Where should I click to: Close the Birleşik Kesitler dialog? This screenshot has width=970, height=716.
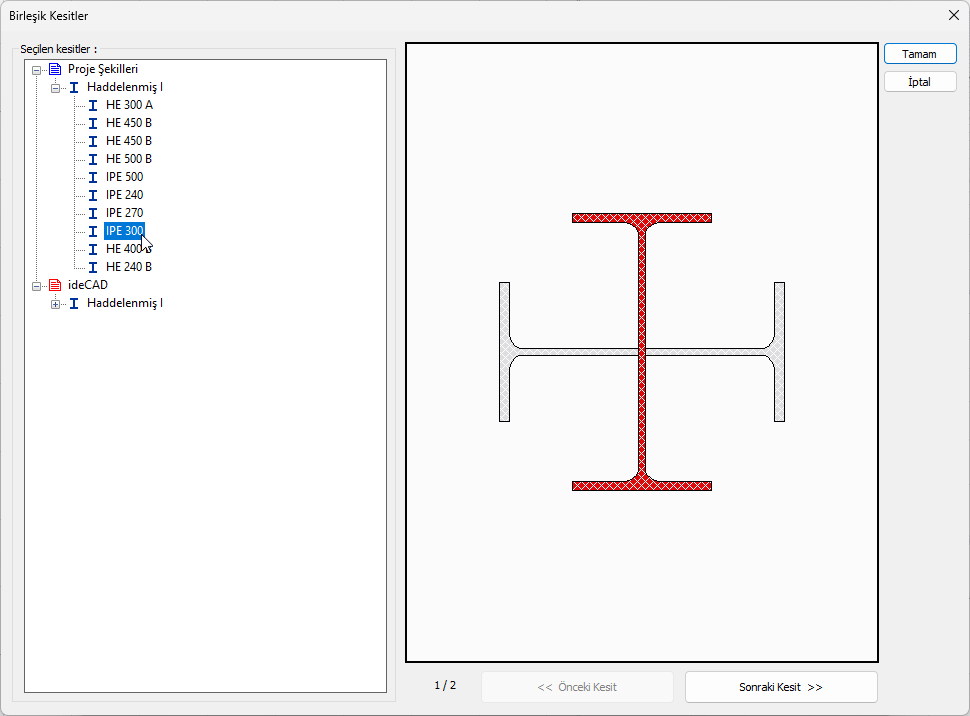(953, 15)
